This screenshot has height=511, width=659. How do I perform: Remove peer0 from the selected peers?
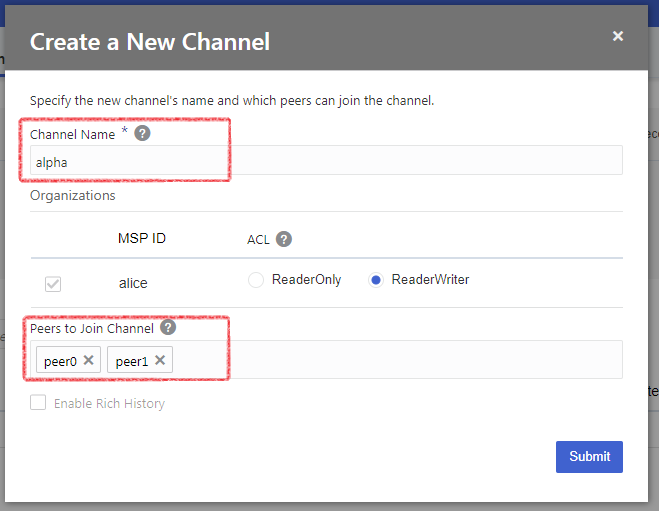pyautogui.click(x=89, y=360)
